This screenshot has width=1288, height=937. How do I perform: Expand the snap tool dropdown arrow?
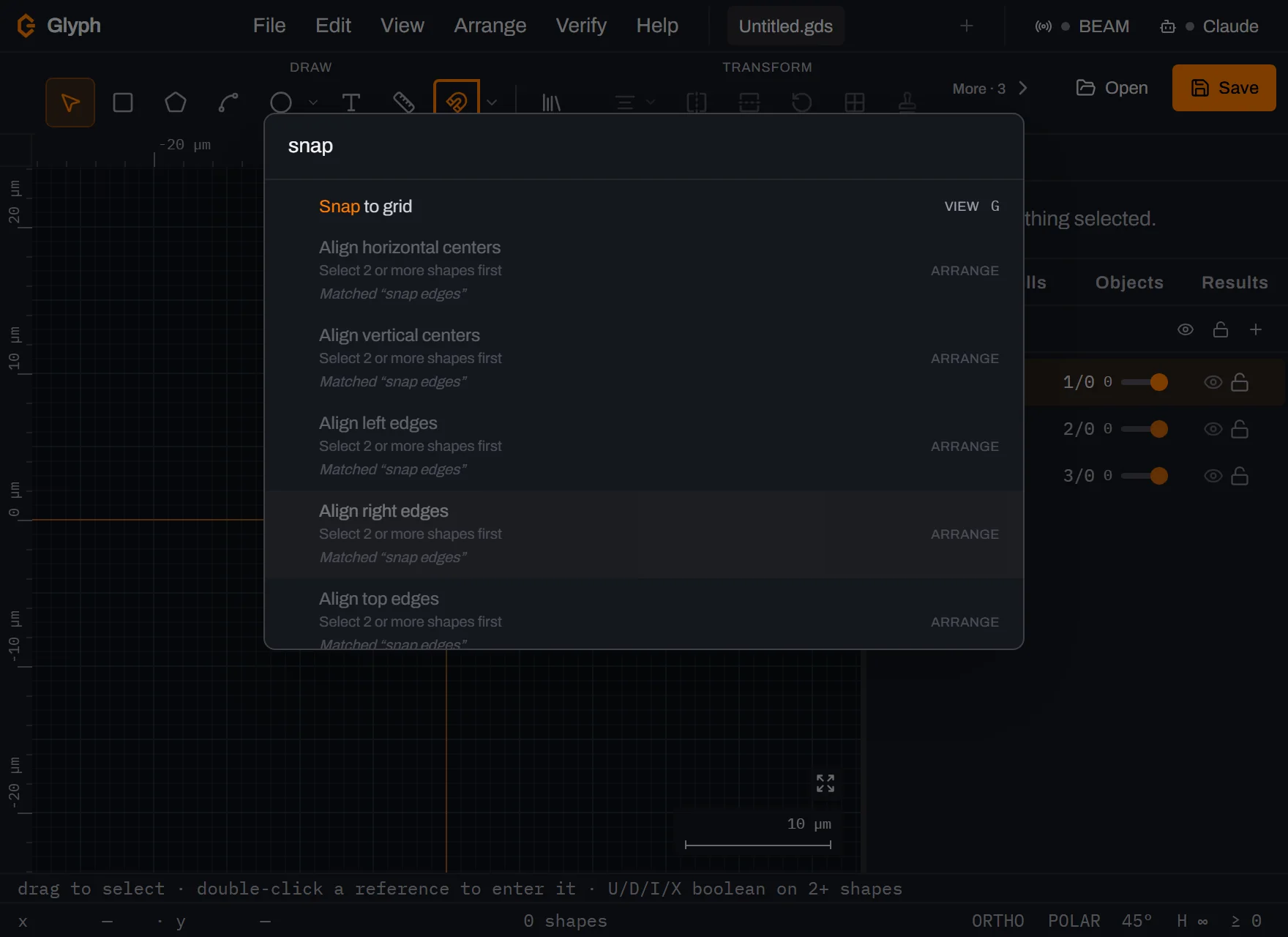click(x=492, y=102)
